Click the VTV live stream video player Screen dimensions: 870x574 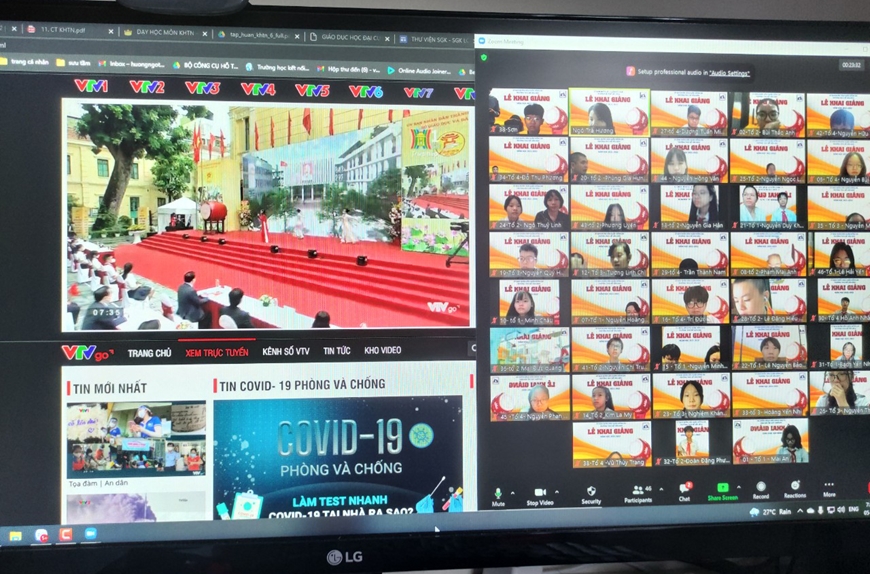point(266,215)
